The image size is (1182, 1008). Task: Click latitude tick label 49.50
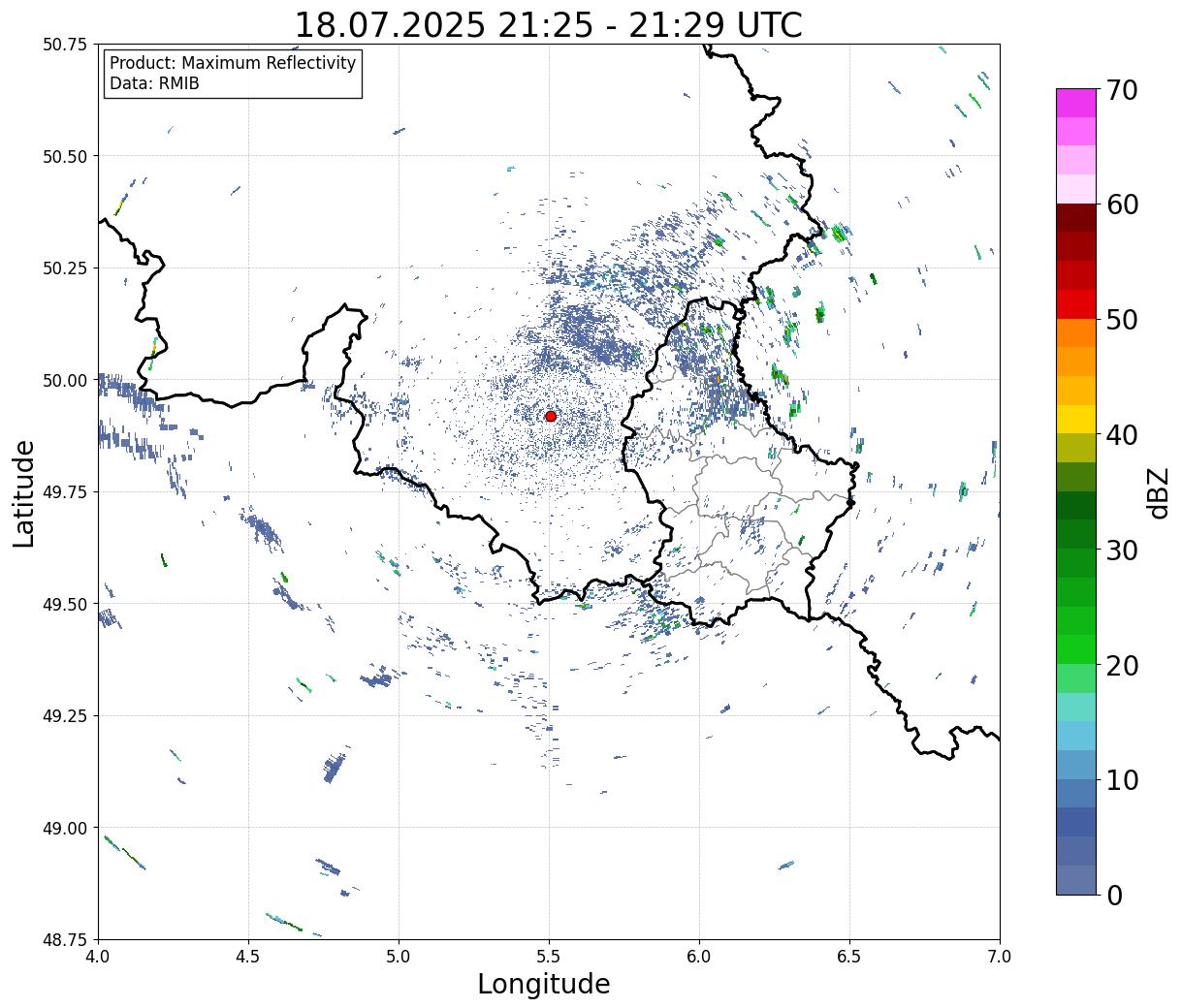(x=65, y=604)
